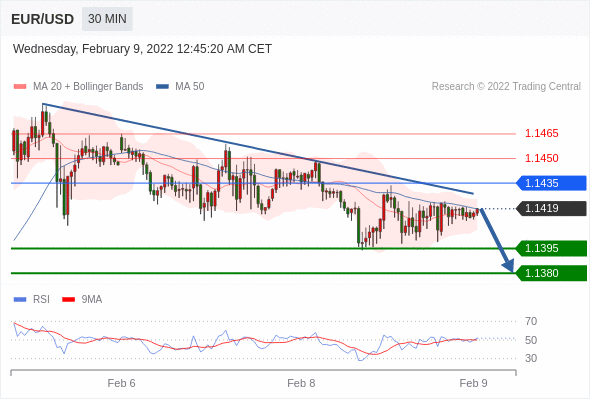Click the chart timestamp Wednesday, February 9, 2022
590x400 pixels.
(x=142, y=49)
